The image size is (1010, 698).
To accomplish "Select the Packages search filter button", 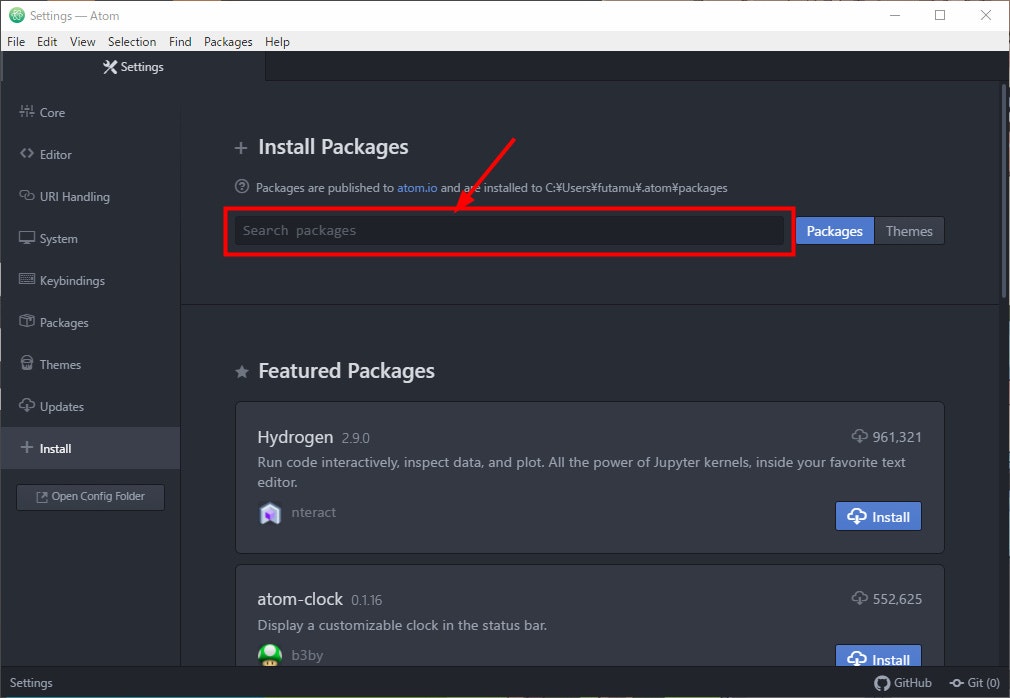I will point(834,231).
